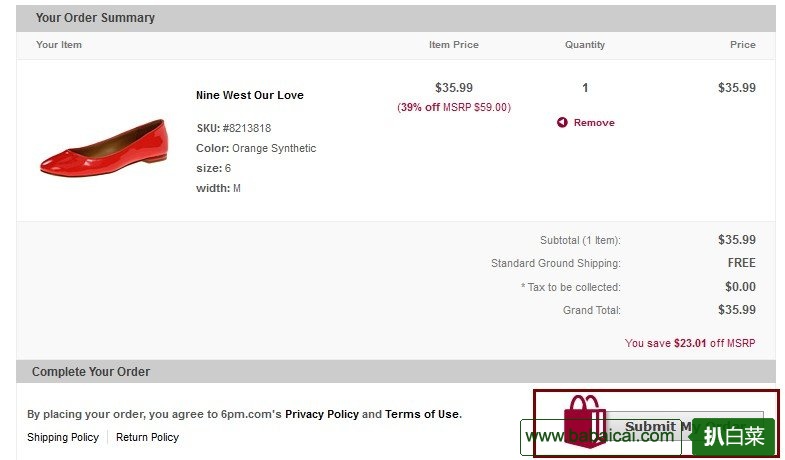The image size is (785, 460).
Task: Select the quantity value 1
Action: (585, 88)
